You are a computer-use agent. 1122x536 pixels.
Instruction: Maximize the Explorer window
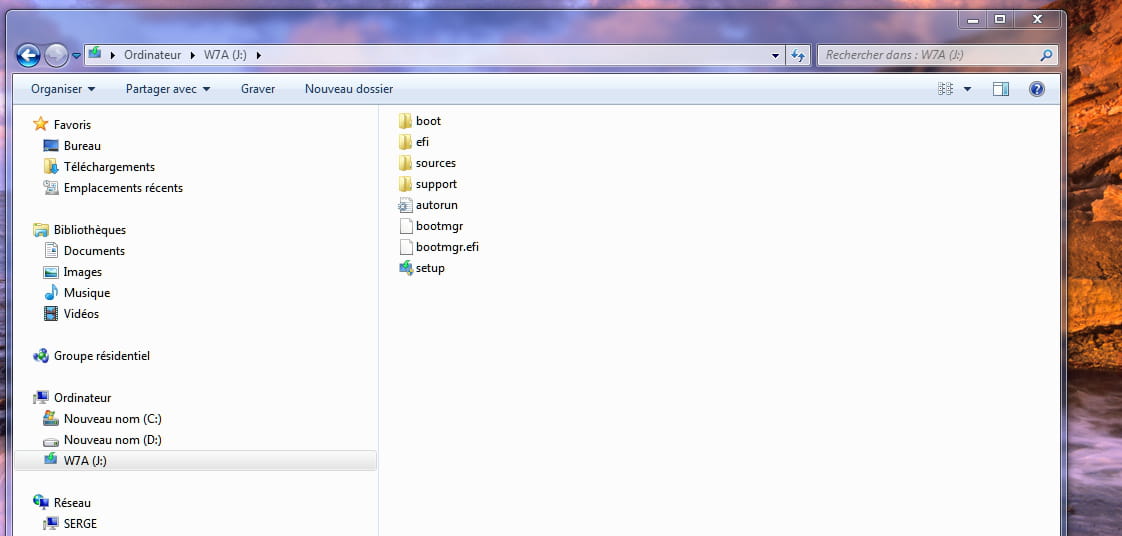(1000, 20)
